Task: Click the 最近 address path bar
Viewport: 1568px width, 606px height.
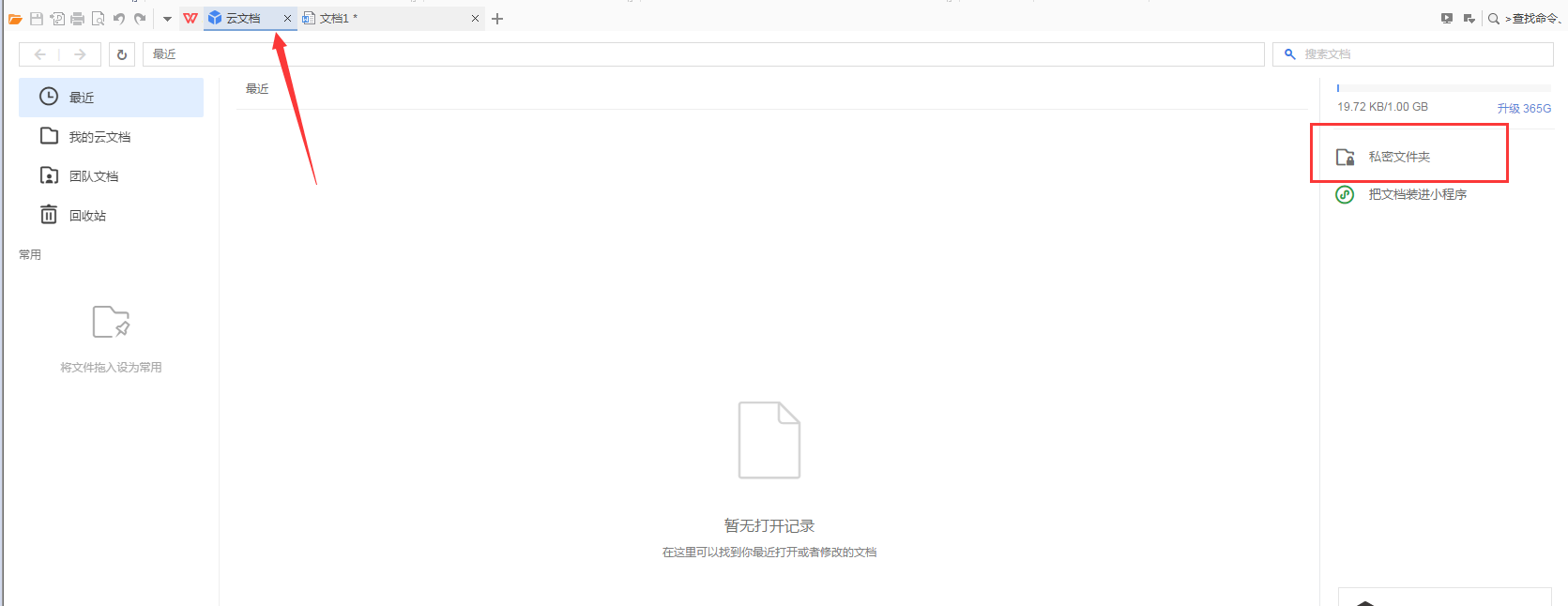Action: [x=704, y=54]
